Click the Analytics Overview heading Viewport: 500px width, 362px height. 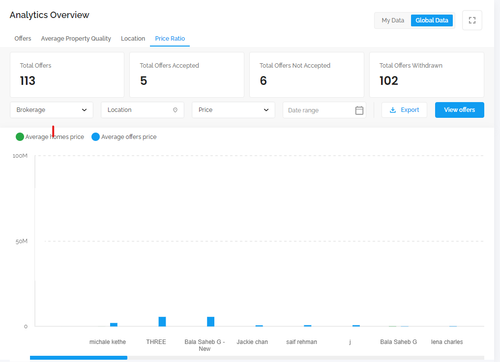click(x=49, y=15)
